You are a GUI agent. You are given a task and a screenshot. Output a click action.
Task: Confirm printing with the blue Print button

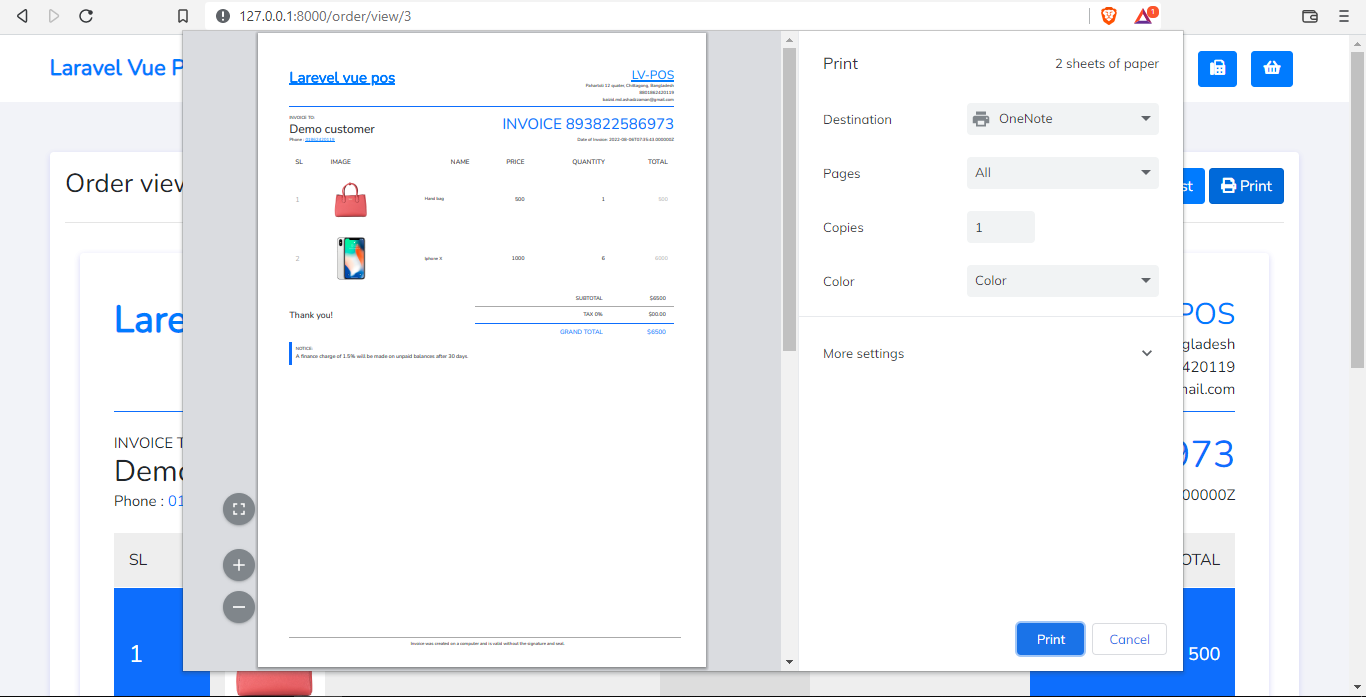[x=1051, y=639]
